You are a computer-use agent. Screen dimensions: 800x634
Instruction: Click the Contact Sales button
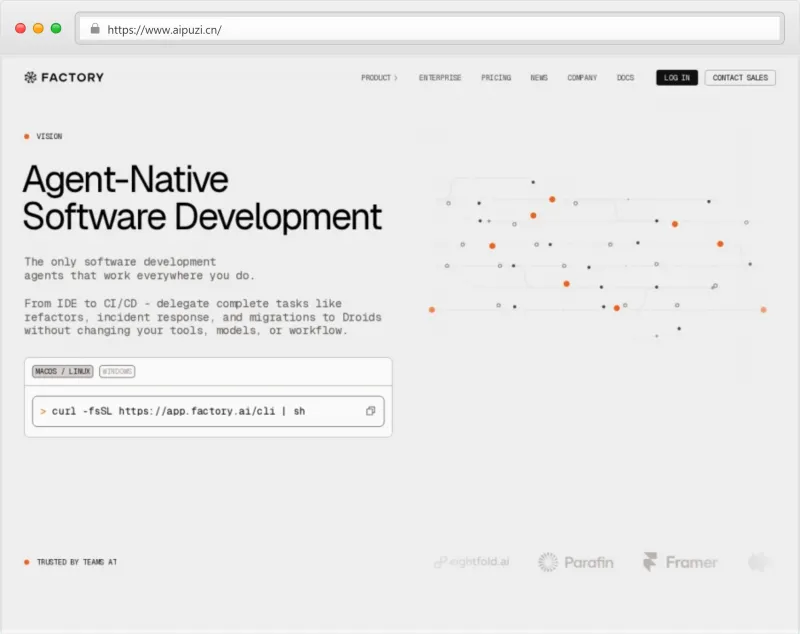pos(740,77)
